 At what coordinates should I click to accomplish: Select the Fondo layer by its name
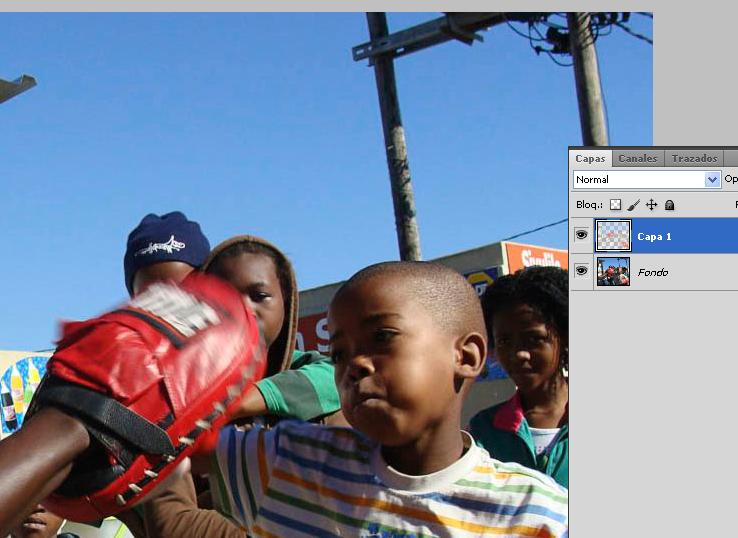(x=652, y=272)
